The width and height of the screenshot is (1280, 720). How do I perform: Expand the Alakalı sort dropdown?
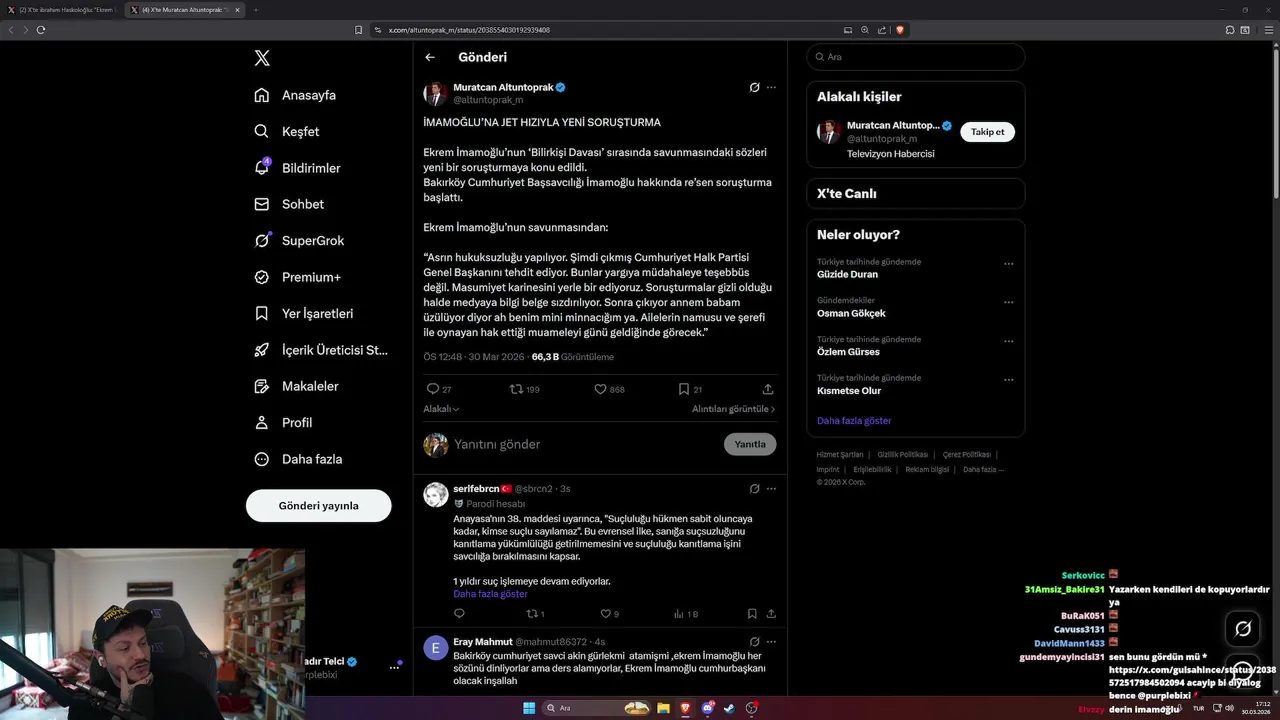(441, 409)
